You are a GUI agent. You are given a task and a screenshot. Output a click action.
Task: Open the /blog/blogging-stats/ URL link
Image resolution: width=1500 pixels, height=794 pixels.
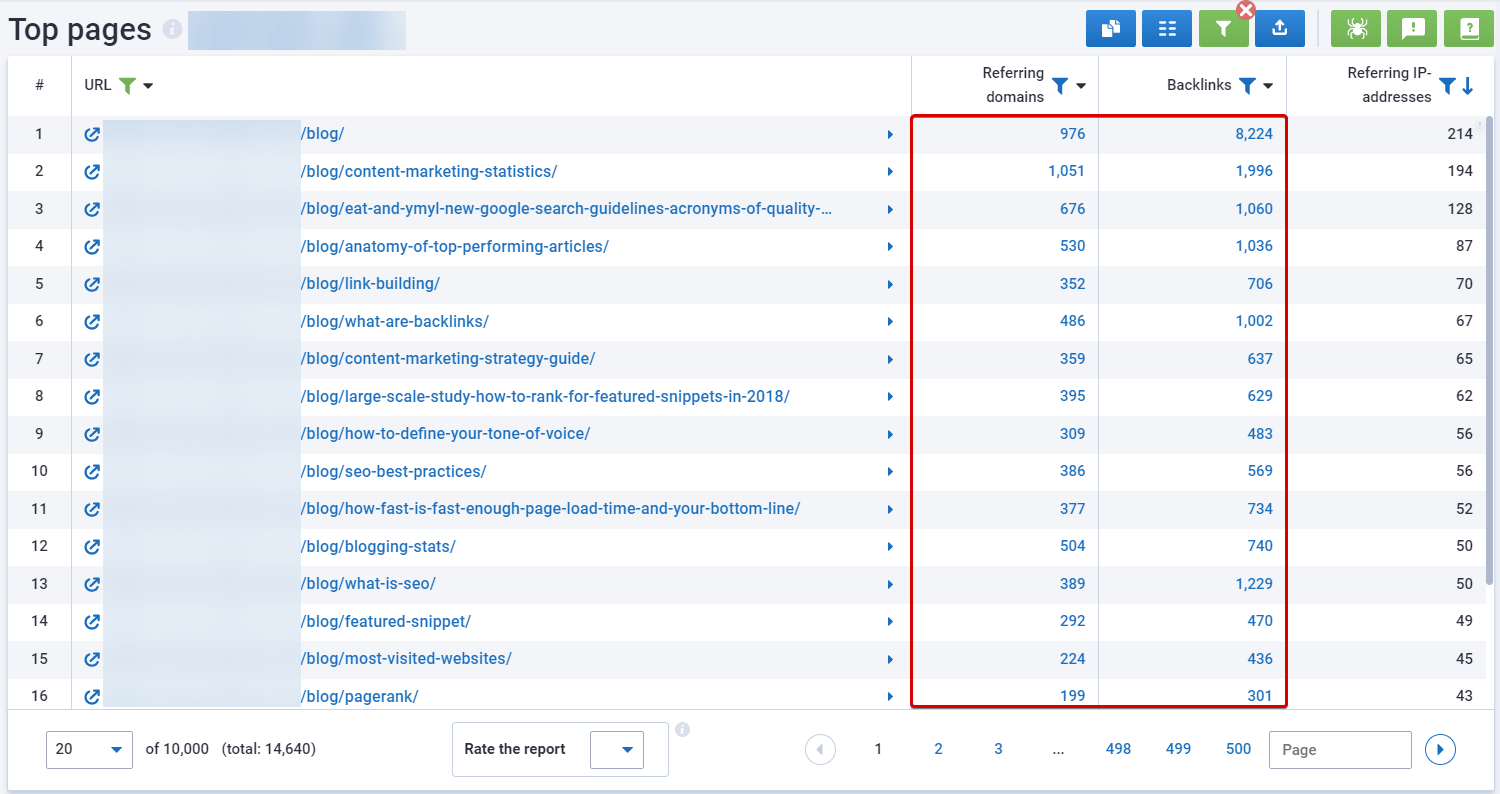(378, 546)
